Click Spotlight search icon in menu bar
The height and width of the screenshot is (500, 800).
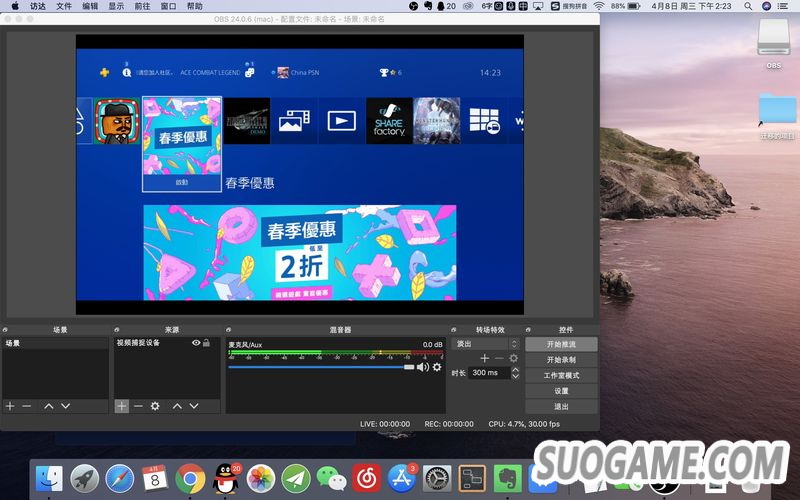(748, 6)
